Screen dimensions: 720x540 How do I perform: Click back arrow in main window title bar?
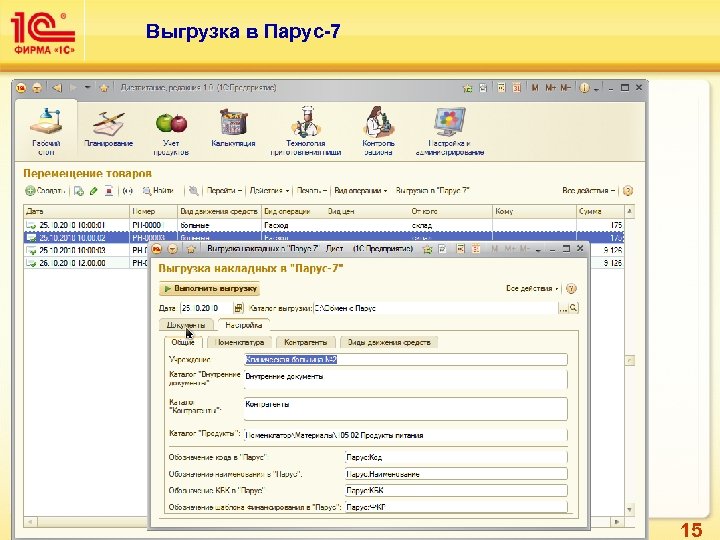57,88
